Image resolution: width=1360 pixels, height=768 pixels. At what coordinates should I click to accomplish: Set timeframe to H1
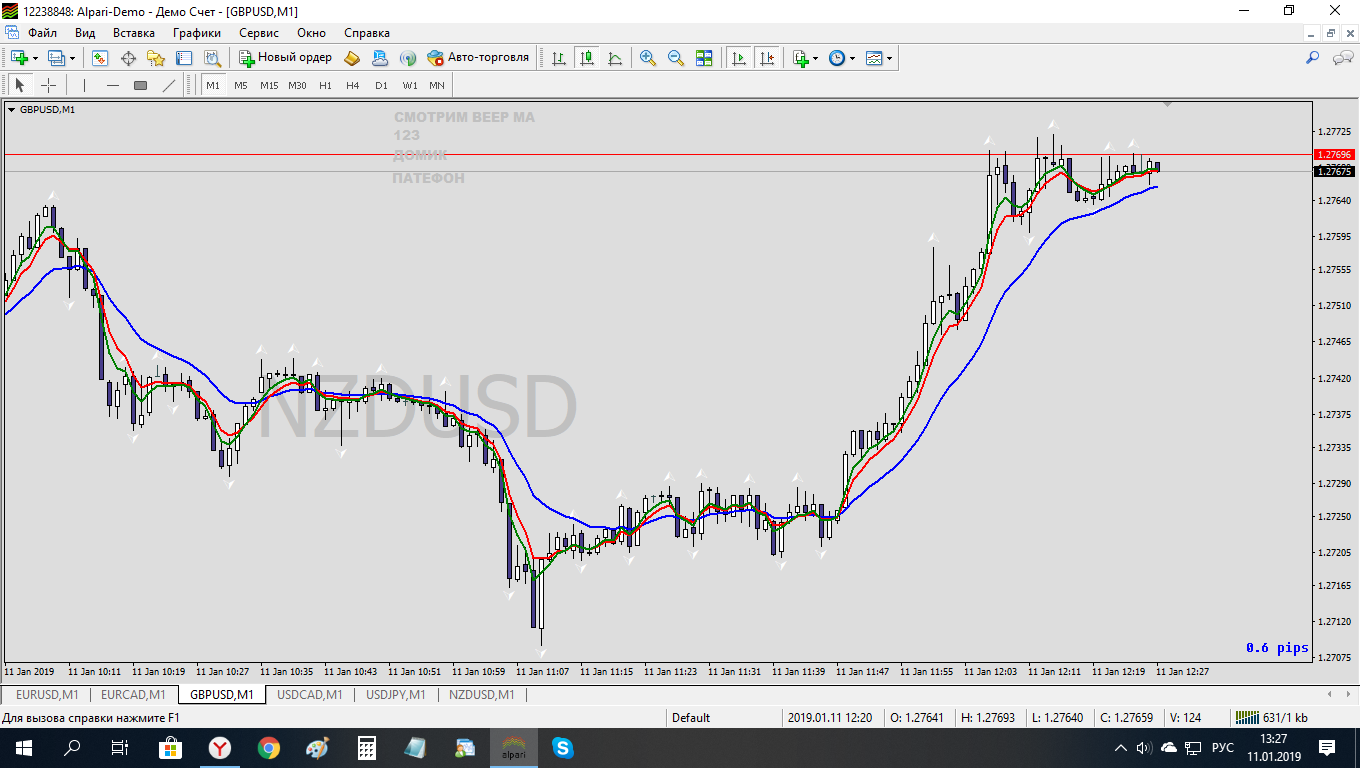pyautogui.click(x=325, y=86)
